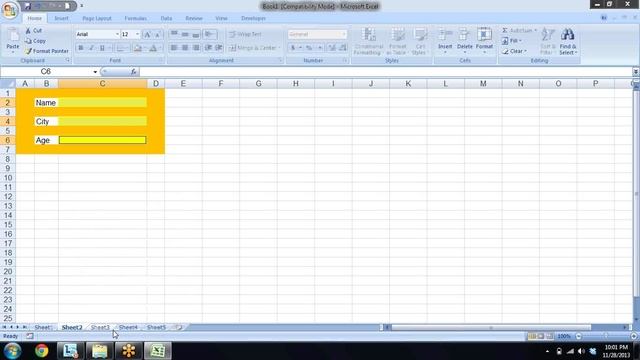This screenshot has height=360, width=640.
Task: Click the Insert cells button
Action: pos(445,41)
